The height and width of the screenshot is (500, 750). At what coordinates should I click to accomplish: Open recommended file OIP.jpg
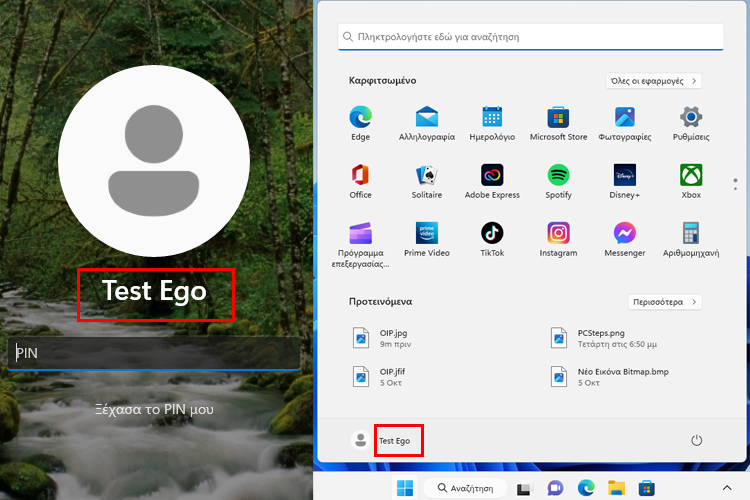382,338
